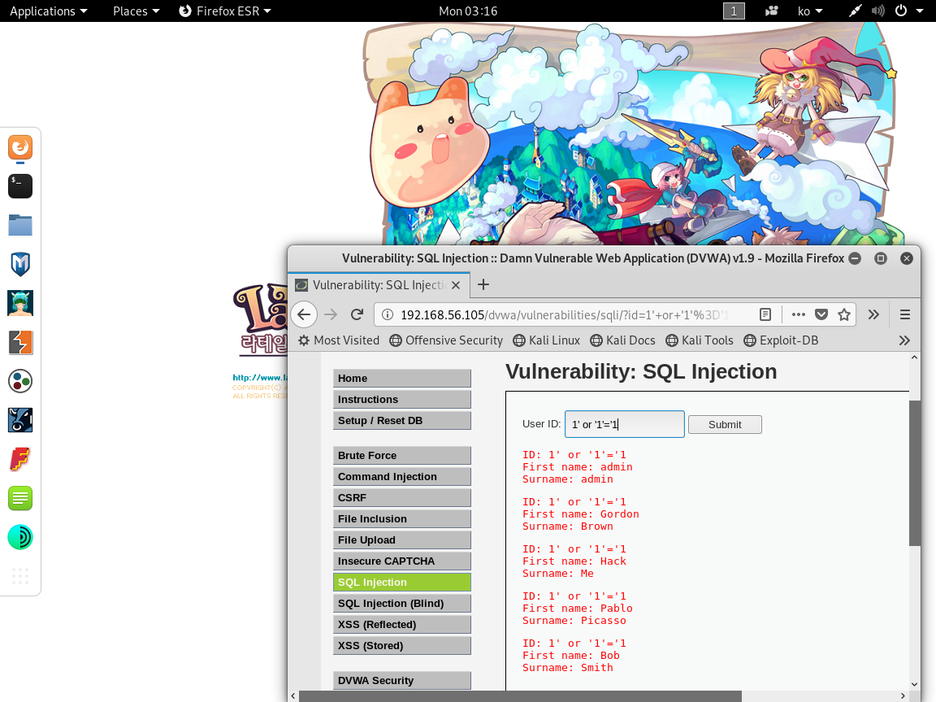Show more bookmarks via chevron
Viewport: 936px width, 702px height.
pos(904,340)
